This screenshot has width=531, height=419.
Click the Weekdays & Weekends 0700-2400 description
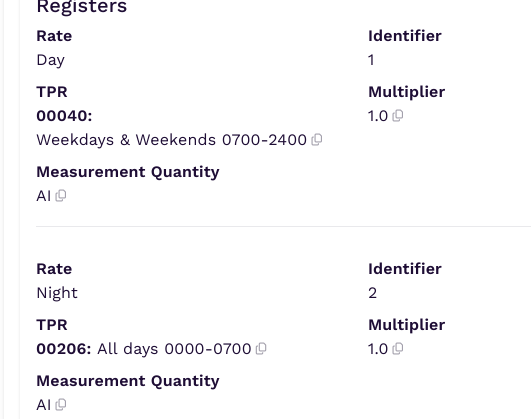pyautogui.click(x=172, y=140)
